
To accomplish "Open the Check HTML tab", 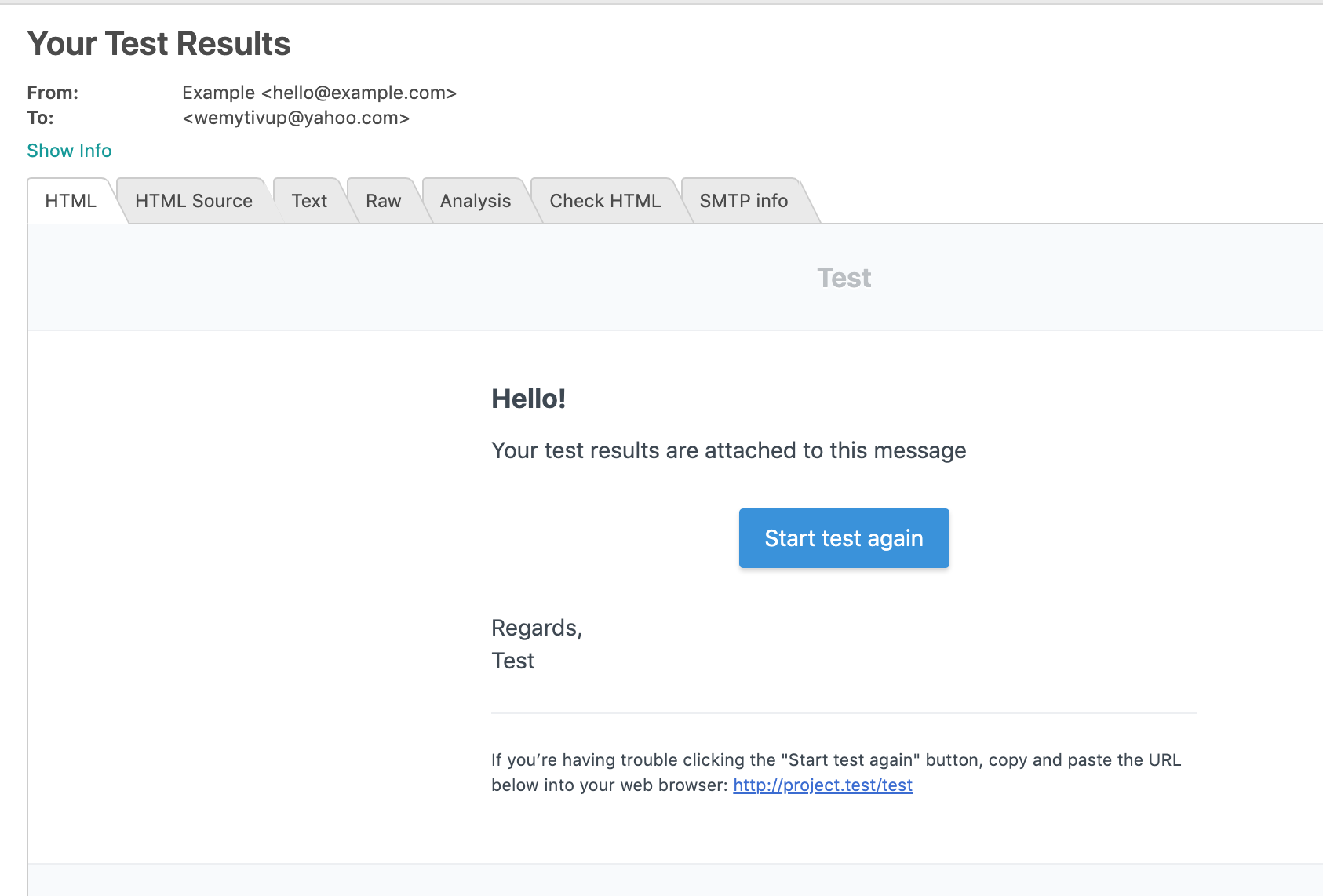I will tap(605, 201).
